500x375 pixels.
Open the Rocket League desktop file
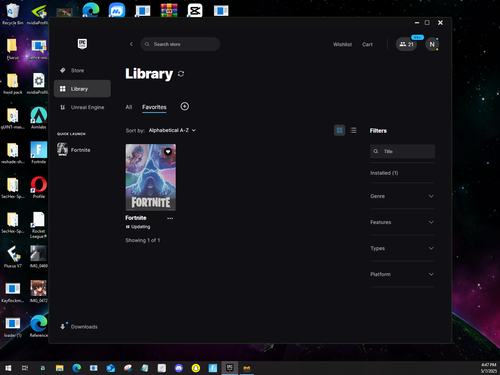[39, 225]
